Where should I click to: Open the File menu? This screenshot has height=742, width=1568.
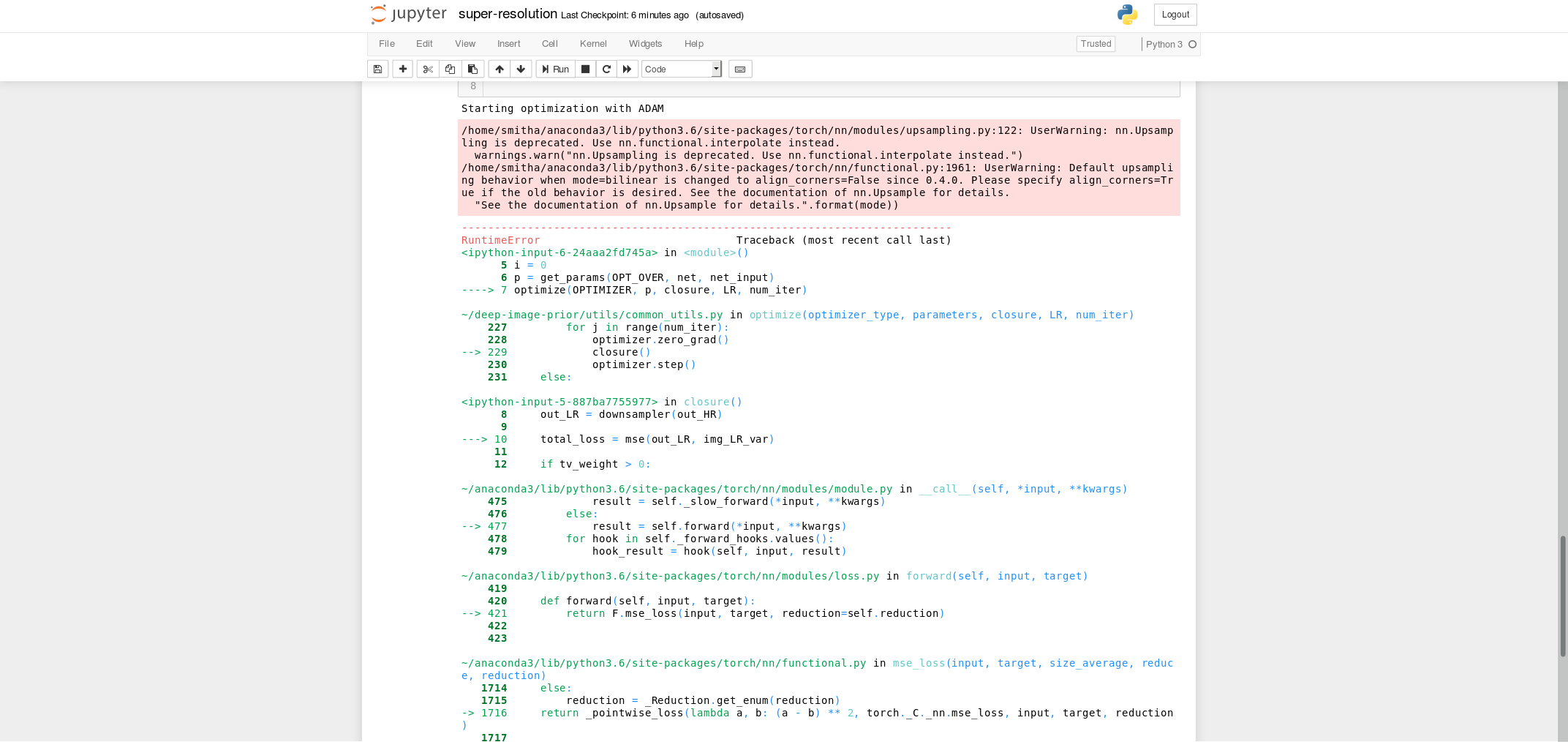point(386,44)
